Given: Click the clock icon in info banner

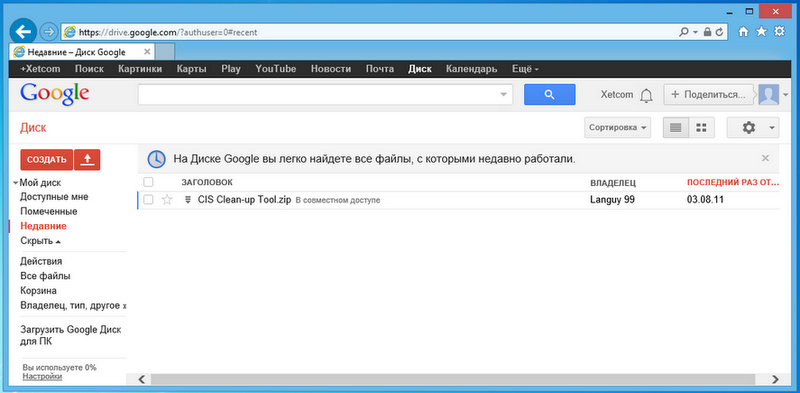Looking at the screenshot, I should [x=157, y=159].
